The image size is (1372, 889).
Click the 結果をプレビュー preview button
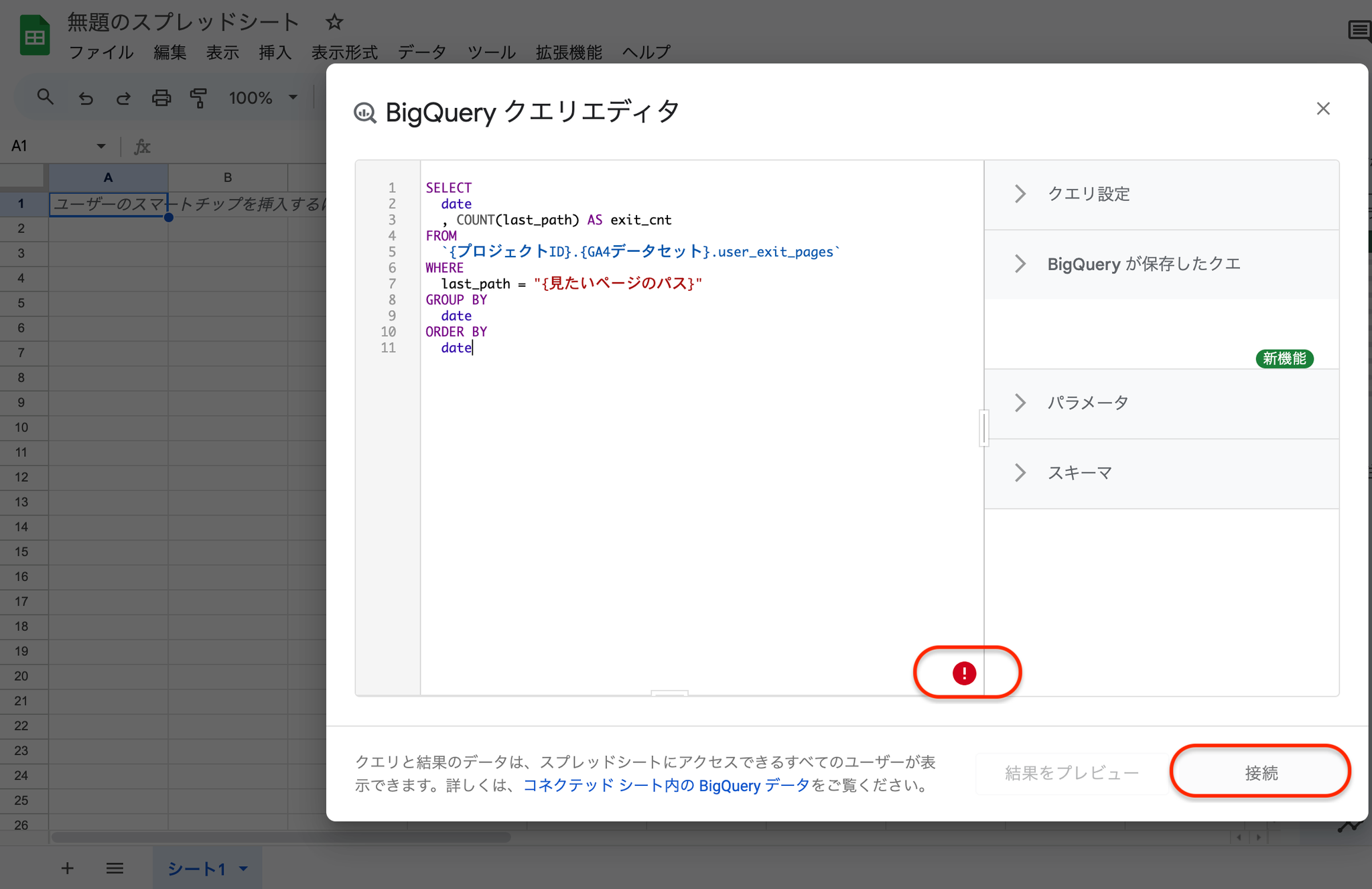pos(1072,772)
